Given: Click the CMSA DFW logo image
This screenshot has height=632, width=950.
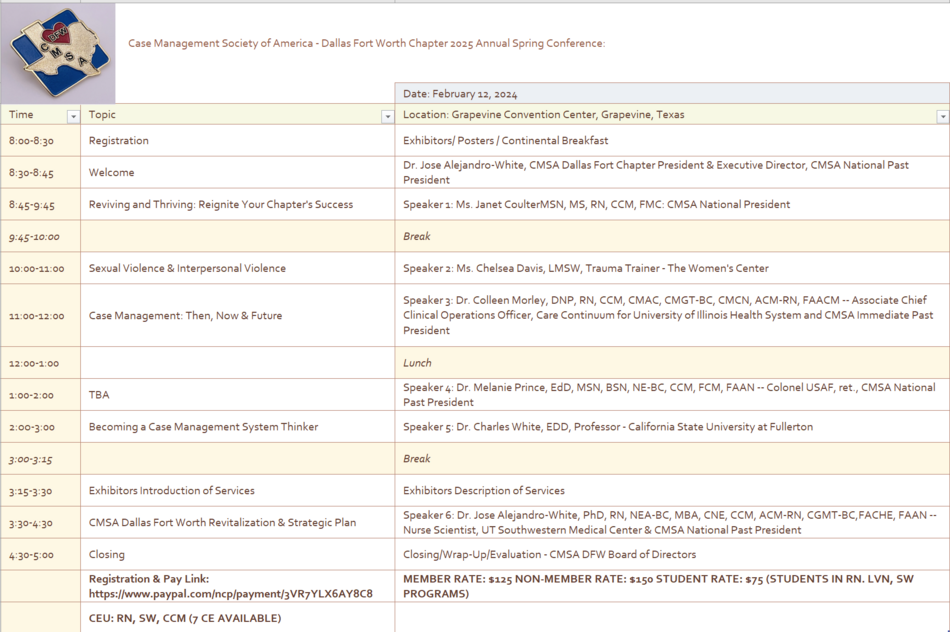Looking at the screenshot, I should click(58, 53).
